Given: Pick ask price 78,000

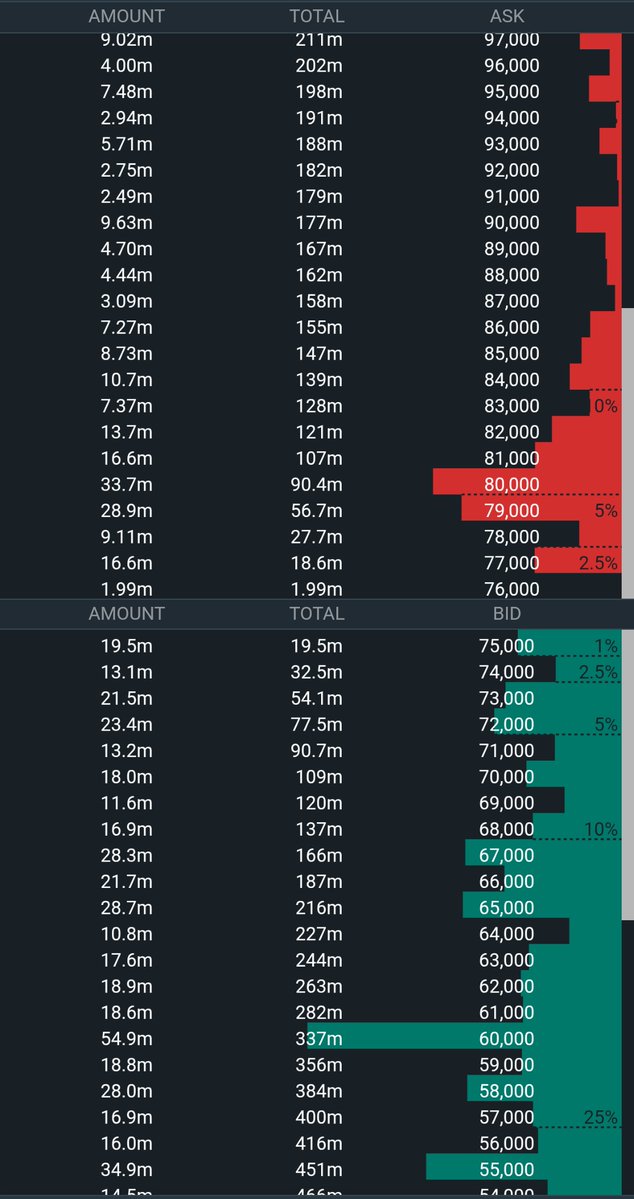Looking at the screenshot, I should (x=512, y=537).
